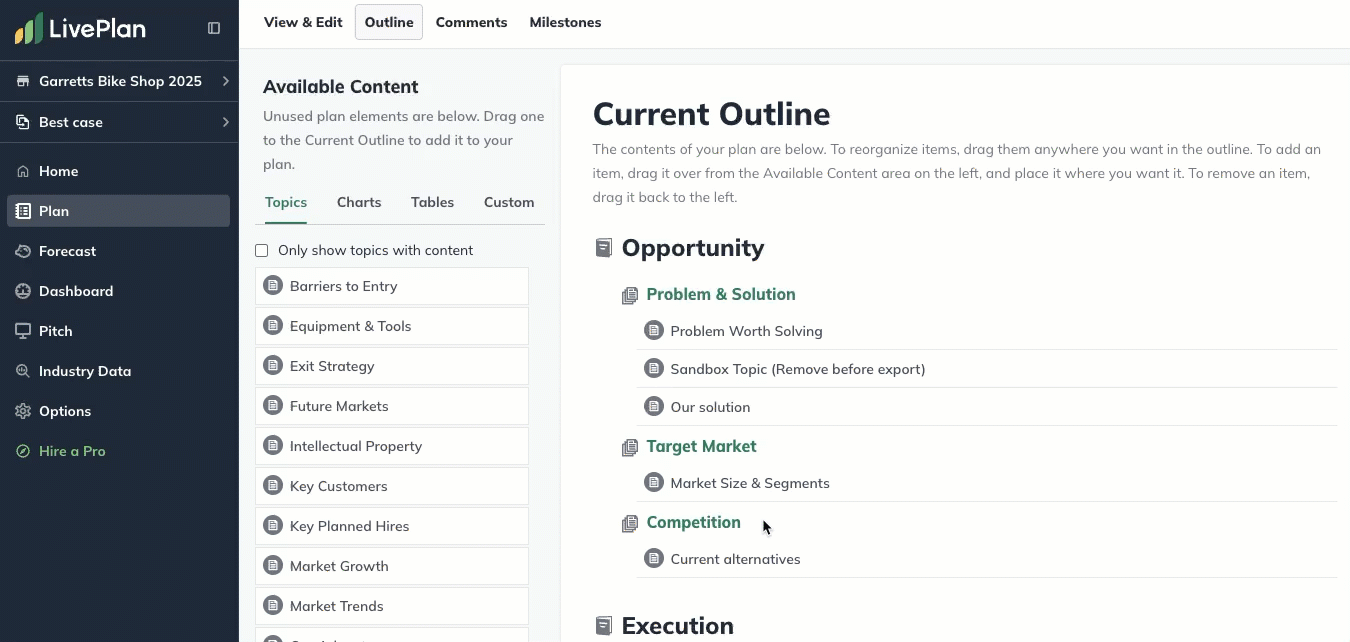This screenshot has width=1350, height=642.
Task: Open the Target Market section link
Action: 701,446
